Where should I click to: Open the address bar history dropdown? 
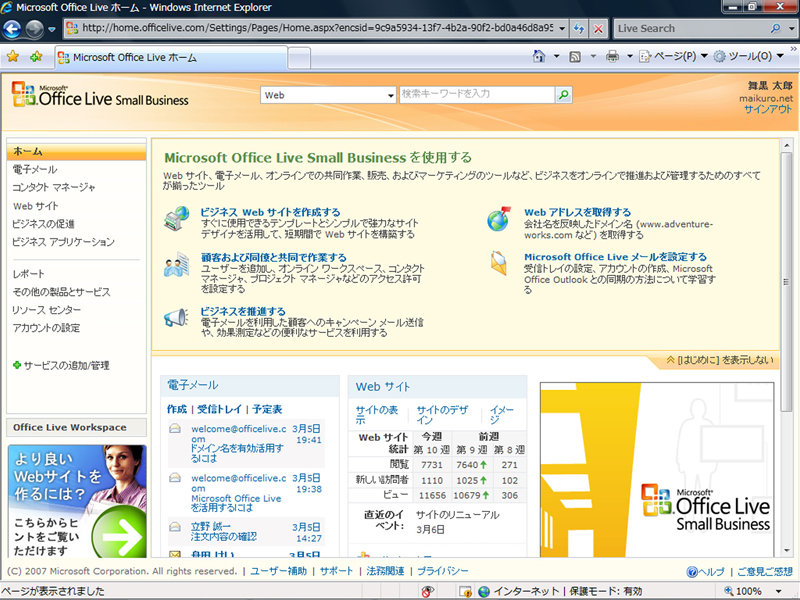562,29
